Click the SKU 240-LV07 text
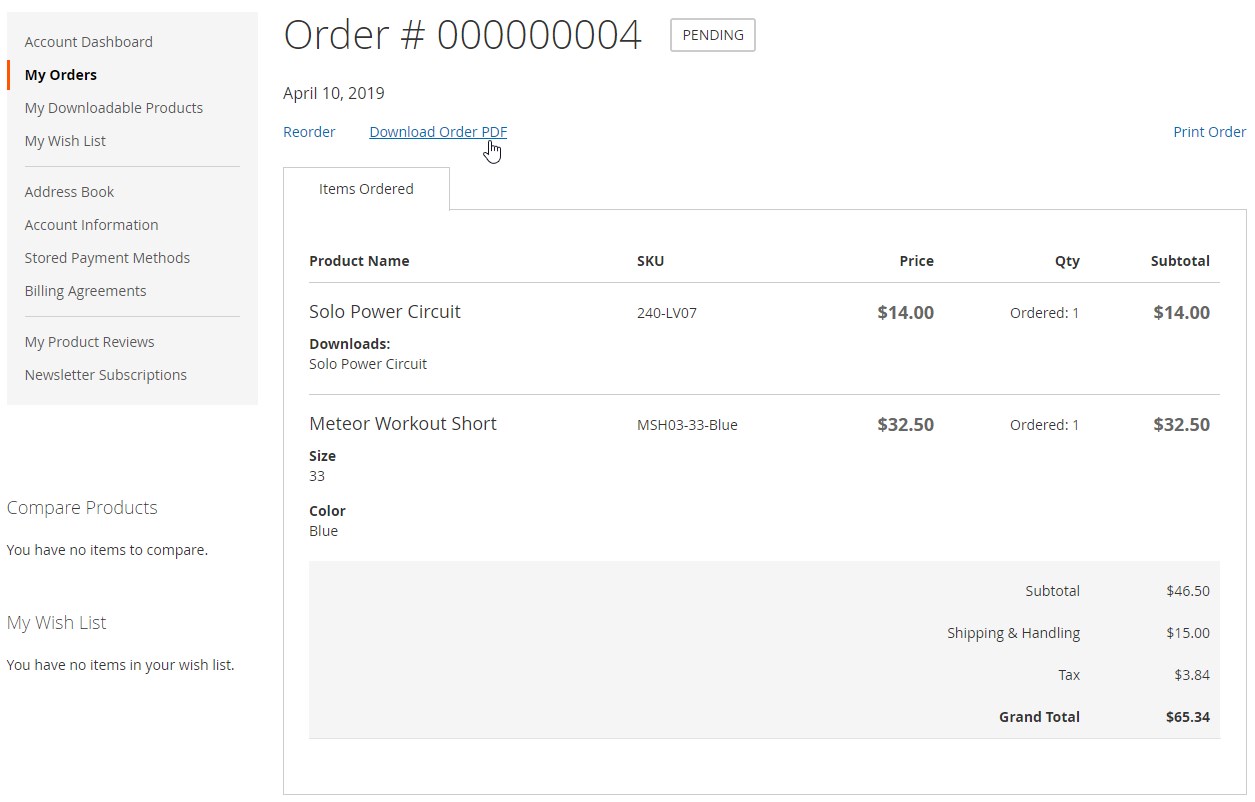This screenshot has width=1255, height=802. tap(667, 313)
